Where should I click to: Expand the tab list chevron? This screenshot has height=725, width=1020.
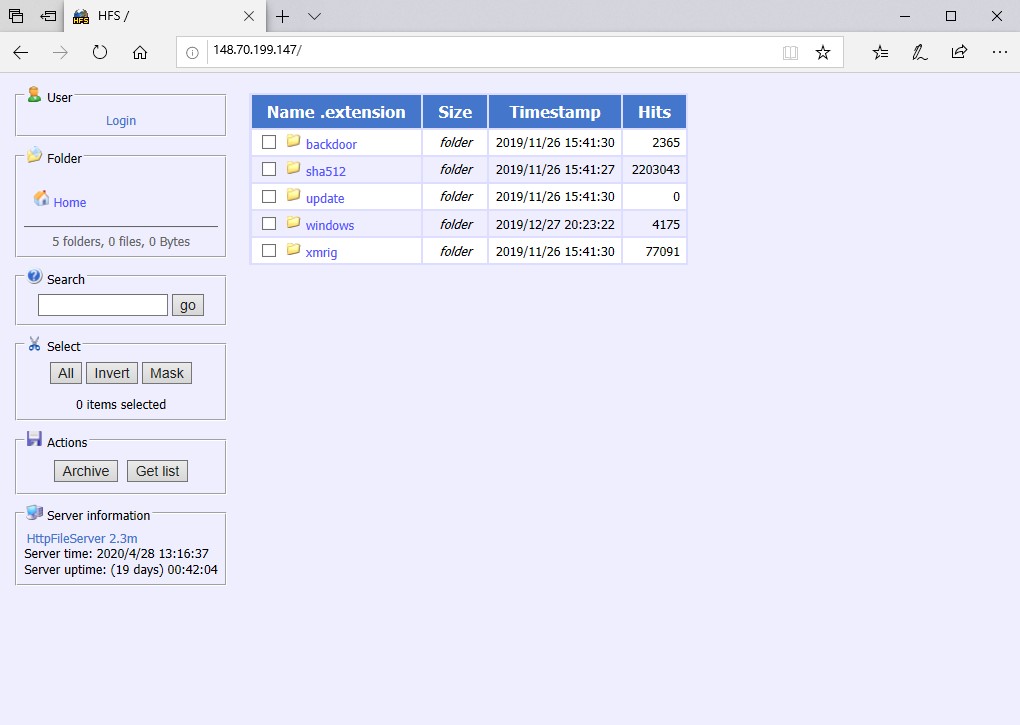tap(314, 17)
